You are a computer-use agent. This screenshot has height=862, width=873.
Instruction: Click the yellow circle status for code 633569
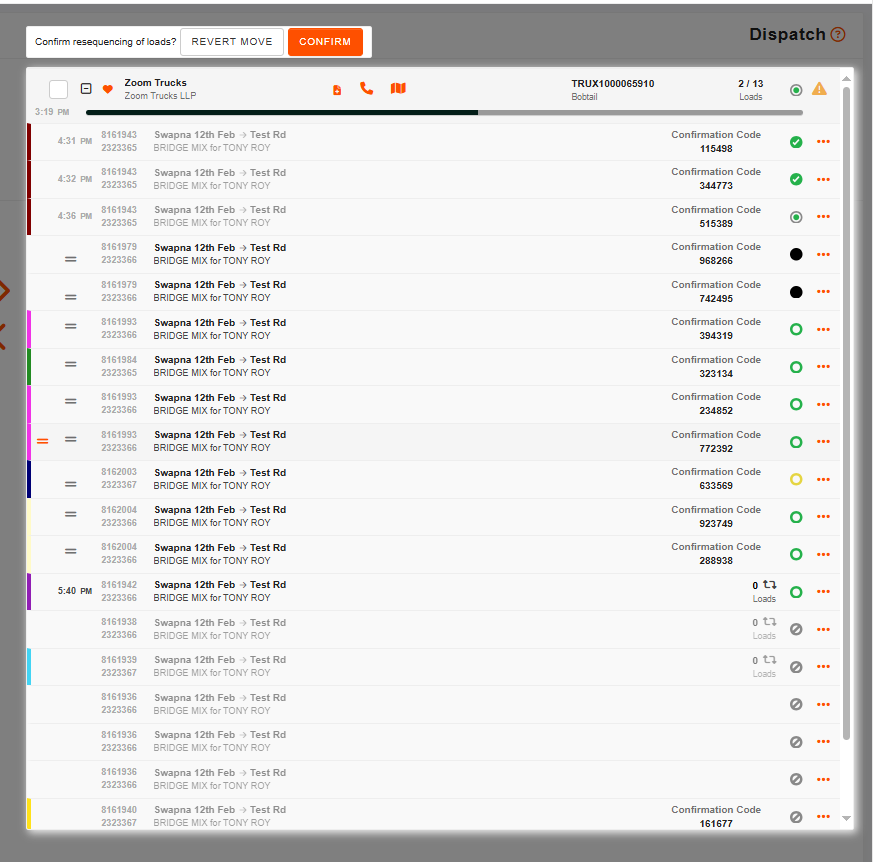(x=796, y=480)
